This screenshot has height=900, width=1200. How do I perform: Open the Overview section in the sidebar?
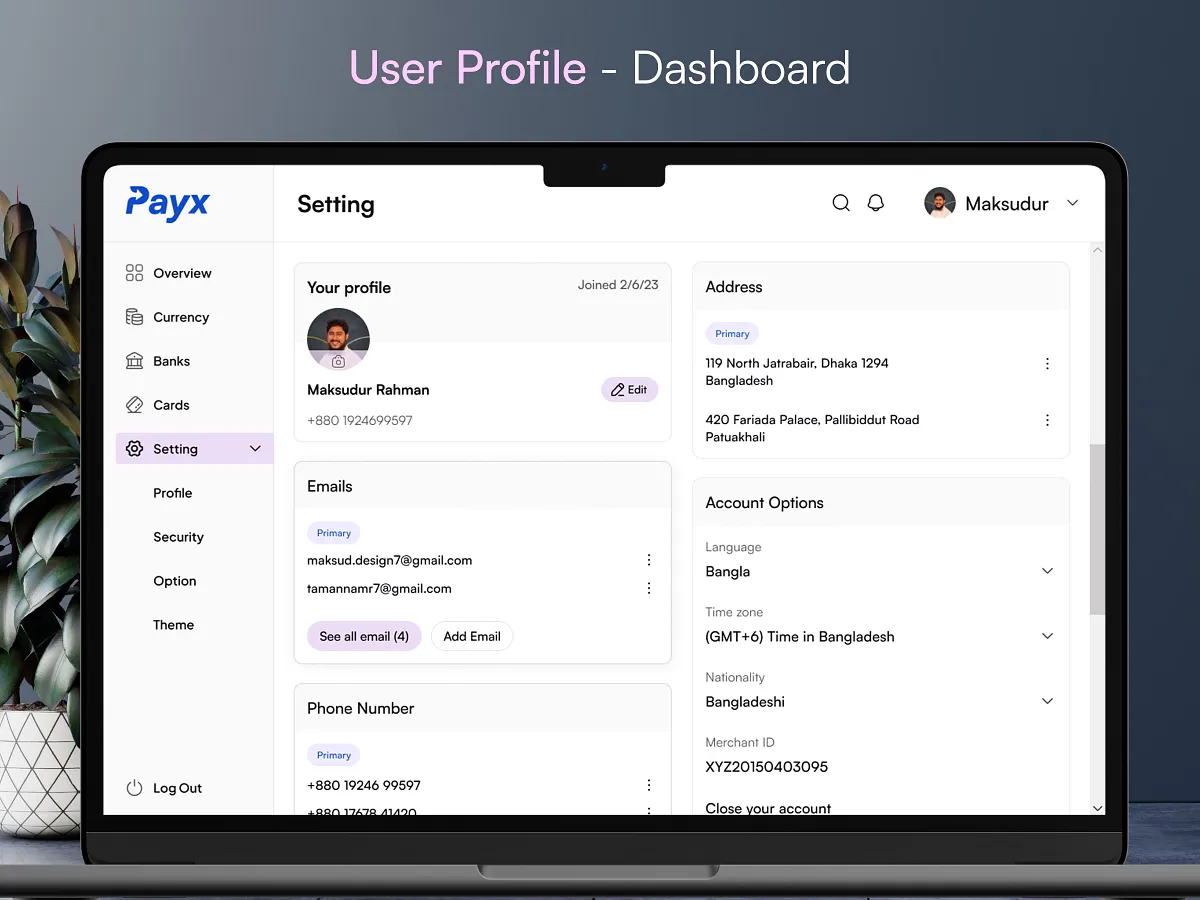[x=134, y=272]
